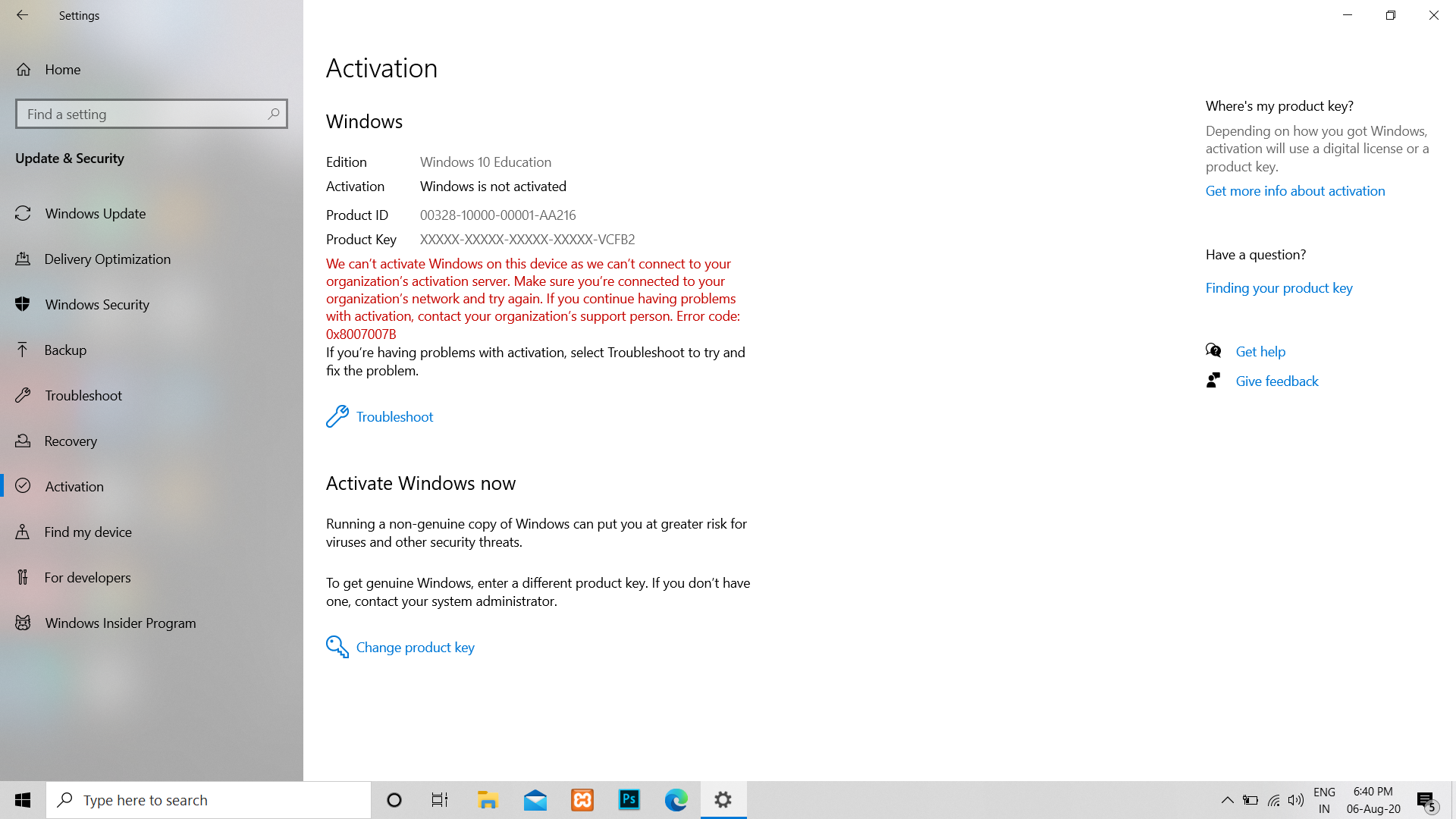1456x819 pixels.
Task: Open the Recovery settings page
Action: (x=152, y=441)
